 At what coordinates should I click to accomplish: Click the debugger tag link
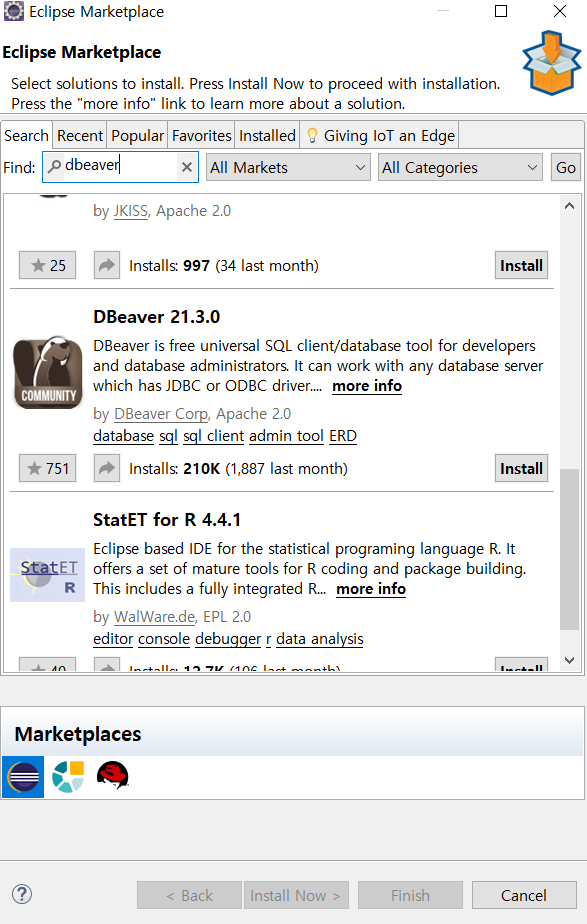[x=228, y=639]
